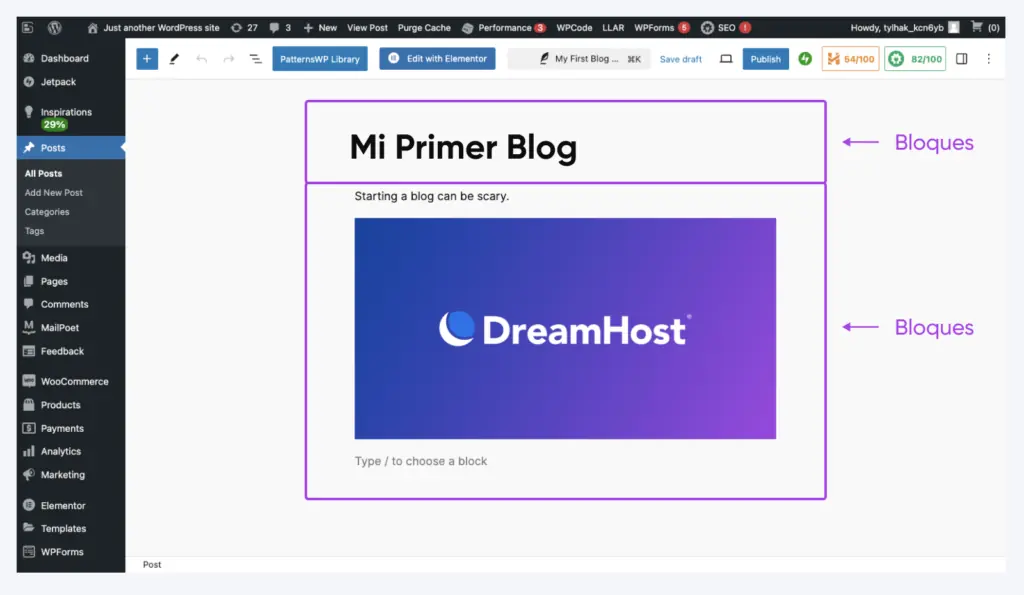
Task: Open the New content dropdown
Action: pos(320,27)
